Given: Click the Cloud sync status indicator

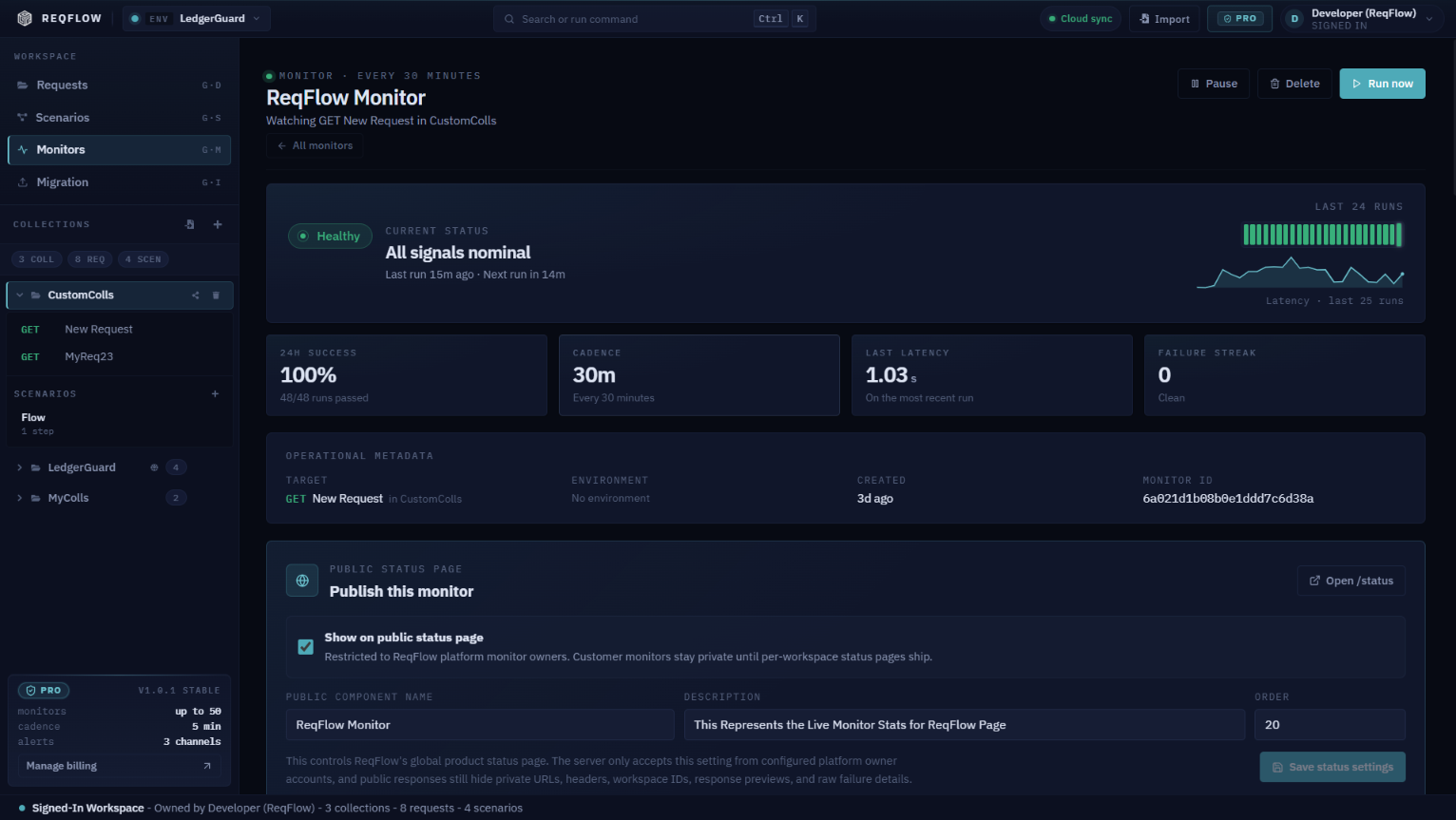Looking at the screenshot, I should coord(1081,19).
